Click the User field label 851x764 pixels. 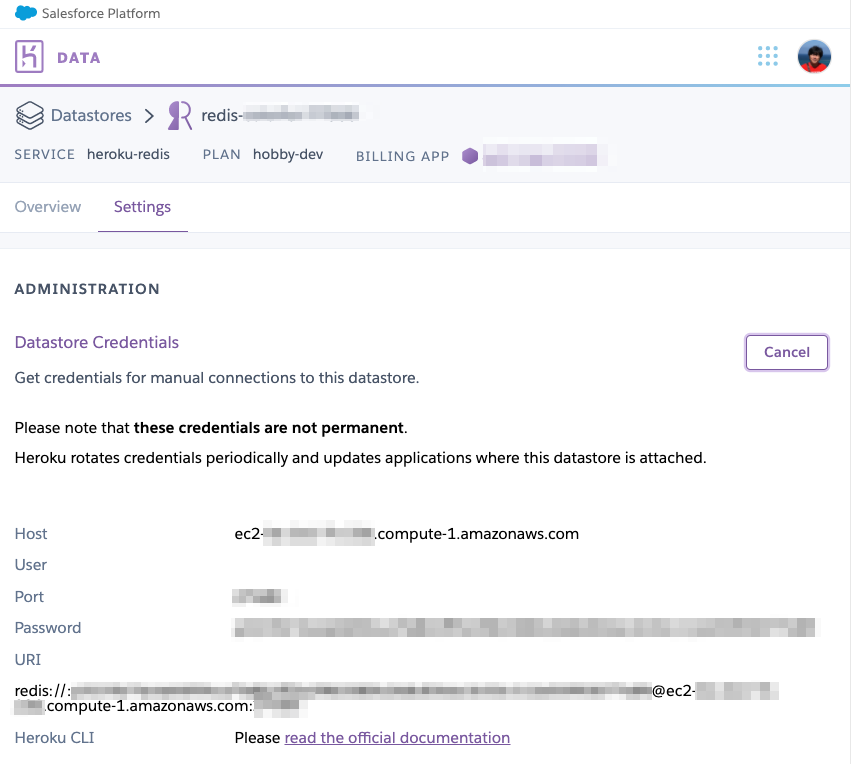tap(30, 565)
